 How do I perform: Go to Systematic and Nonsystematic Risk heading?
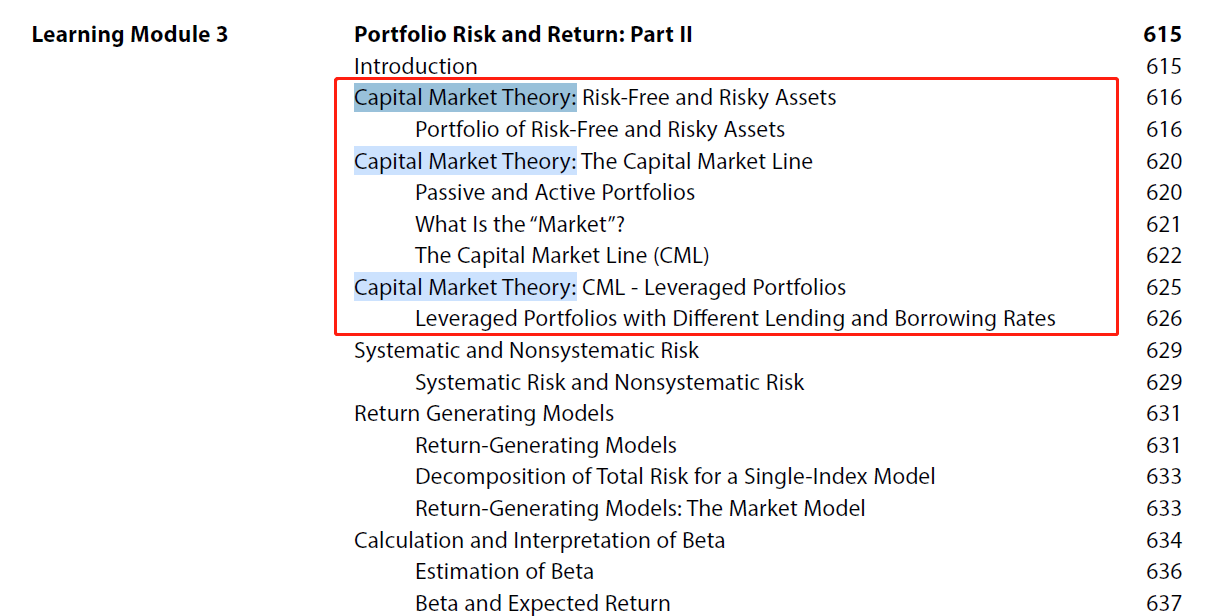(x=527, y=350)
